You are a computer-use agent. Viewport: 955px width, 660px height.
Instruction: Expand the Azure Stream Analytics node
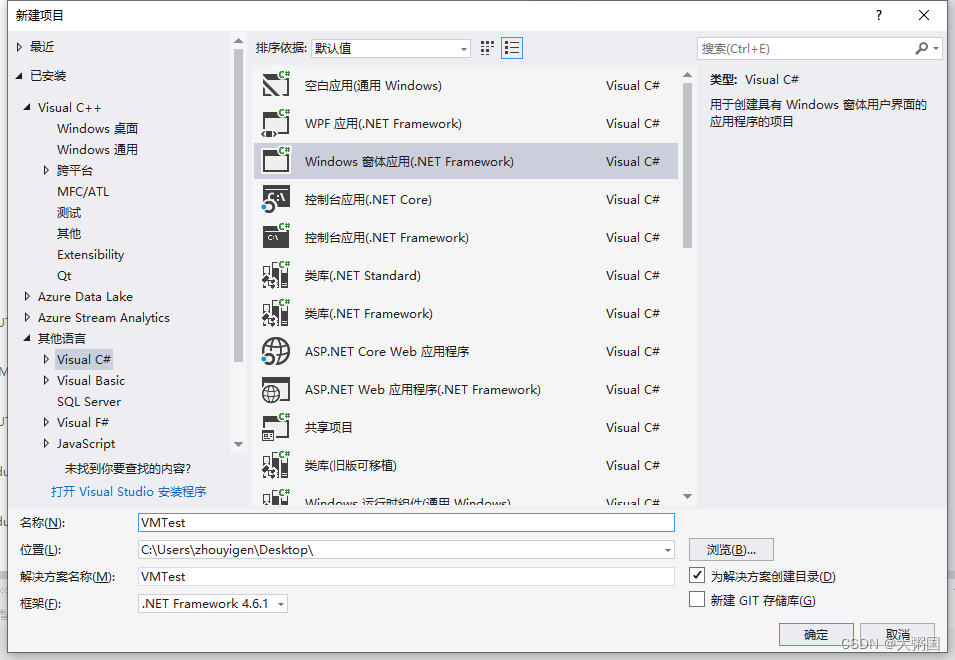tap(27, 317)
